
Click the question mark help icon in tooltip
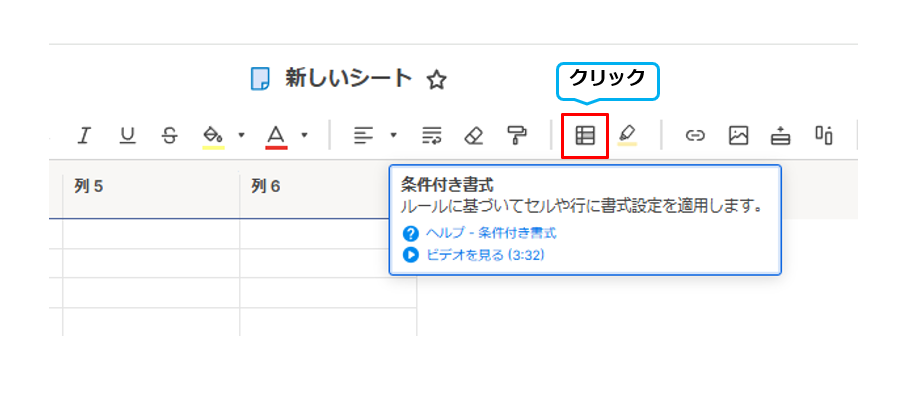click(x=411, y=233)
